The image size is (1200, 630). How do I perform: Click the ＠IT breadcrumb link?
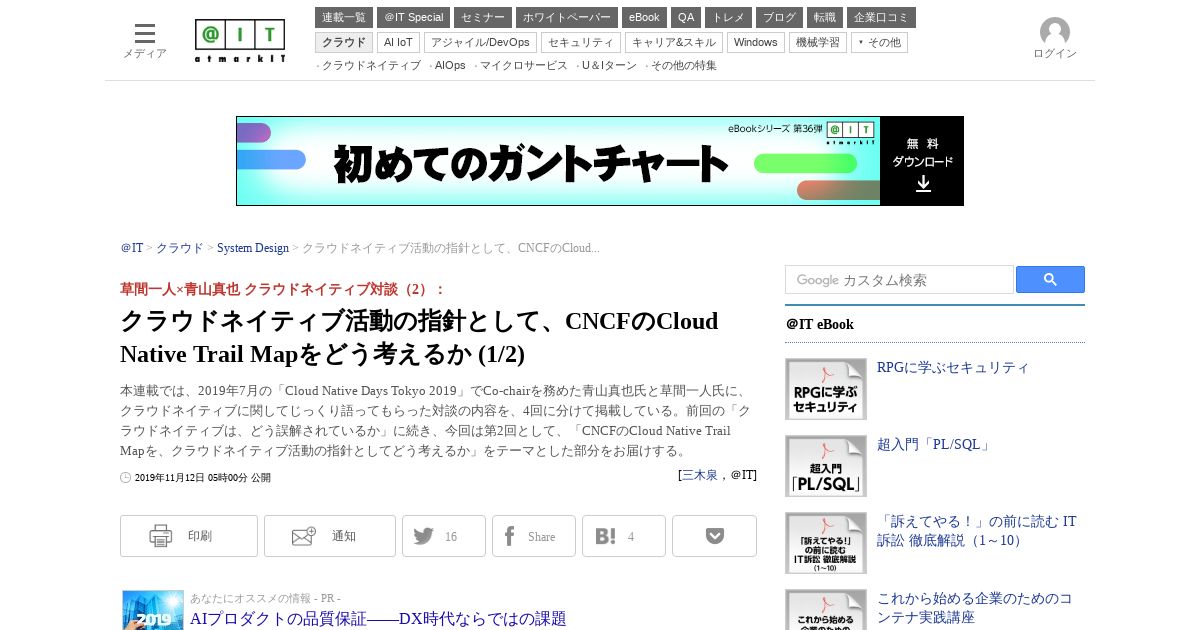pos(132,248)
